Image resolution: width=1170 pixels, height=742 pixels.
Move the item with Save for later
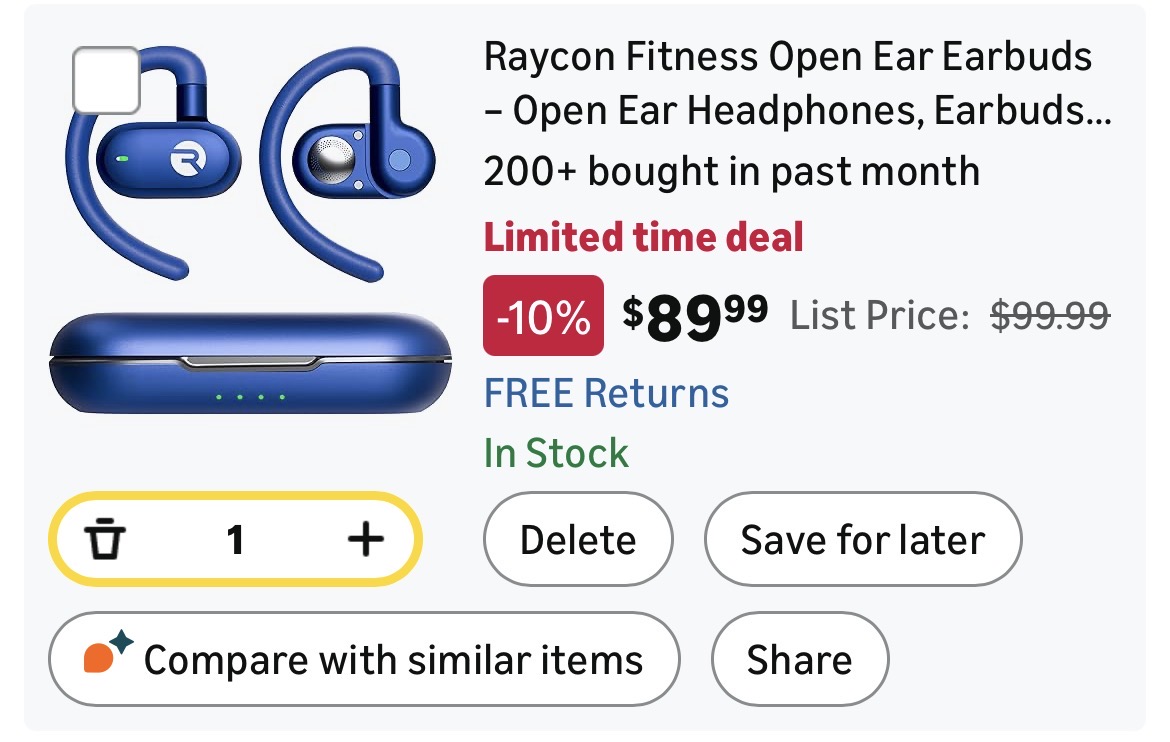pyautogui.click(x=862, y=541)
